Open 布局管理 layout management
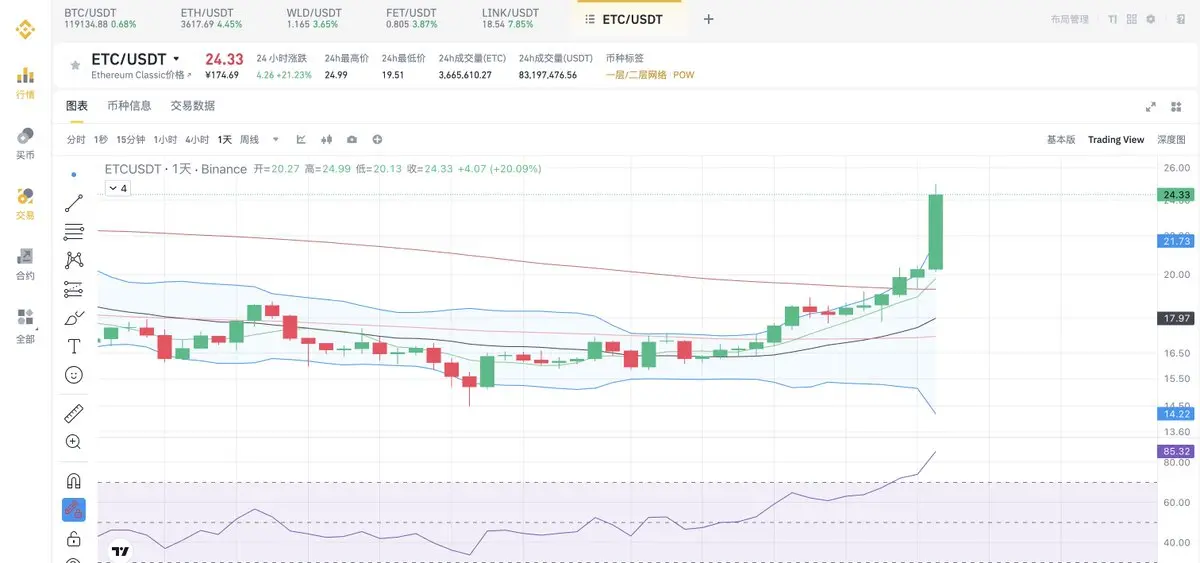Viewport: 1200px width, 563px height. tap(1070, 19)
